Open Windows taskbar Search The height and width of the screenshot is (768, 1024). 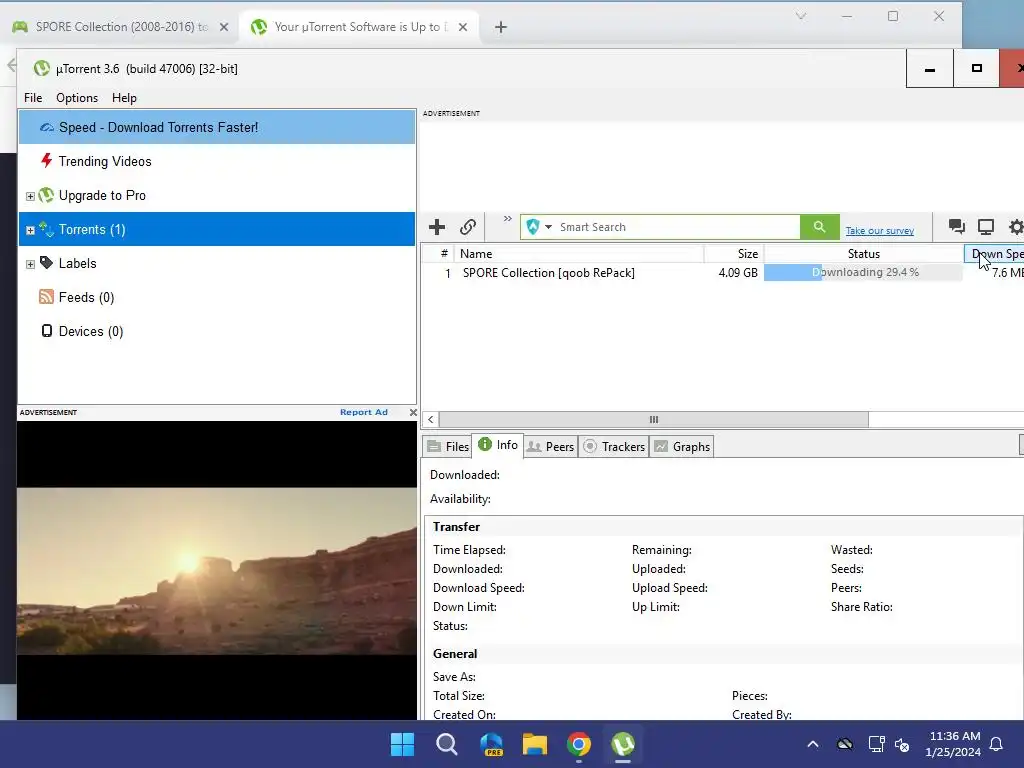click(447, 744)
